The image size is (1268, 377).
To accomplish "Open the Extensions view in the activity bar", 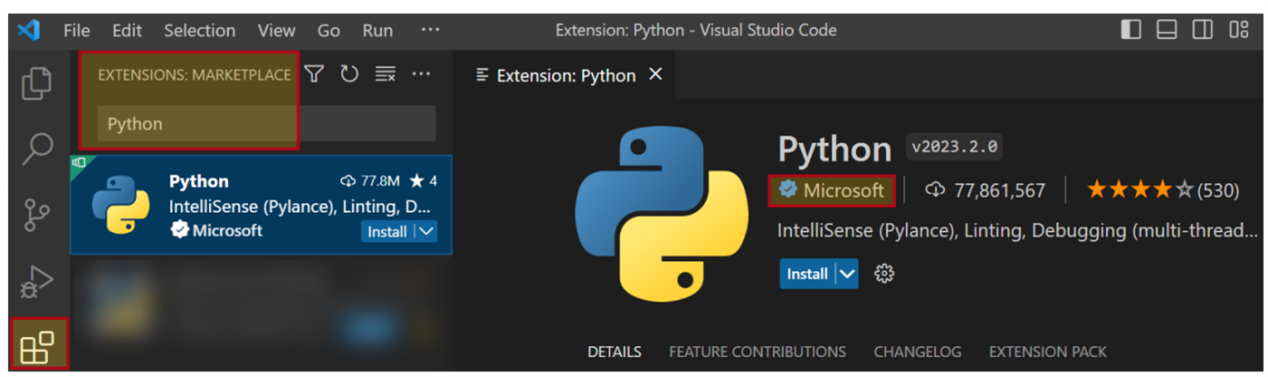I will (x=38, y=345).
